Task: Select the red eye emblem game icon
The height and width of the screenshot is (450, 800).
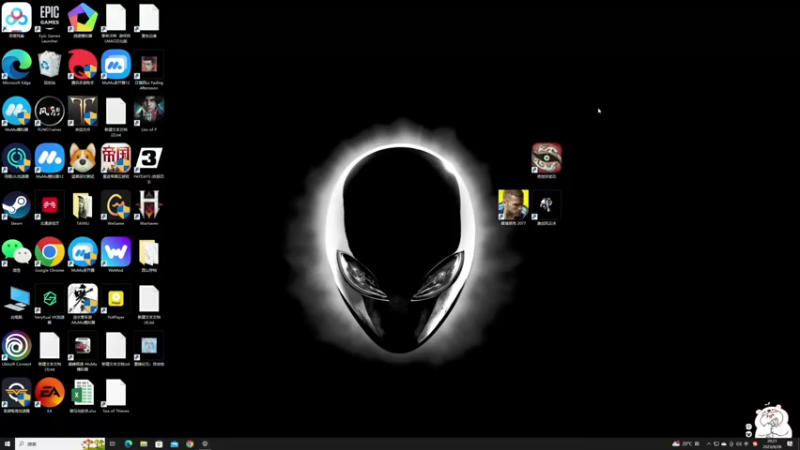Action: click(546, 161)
